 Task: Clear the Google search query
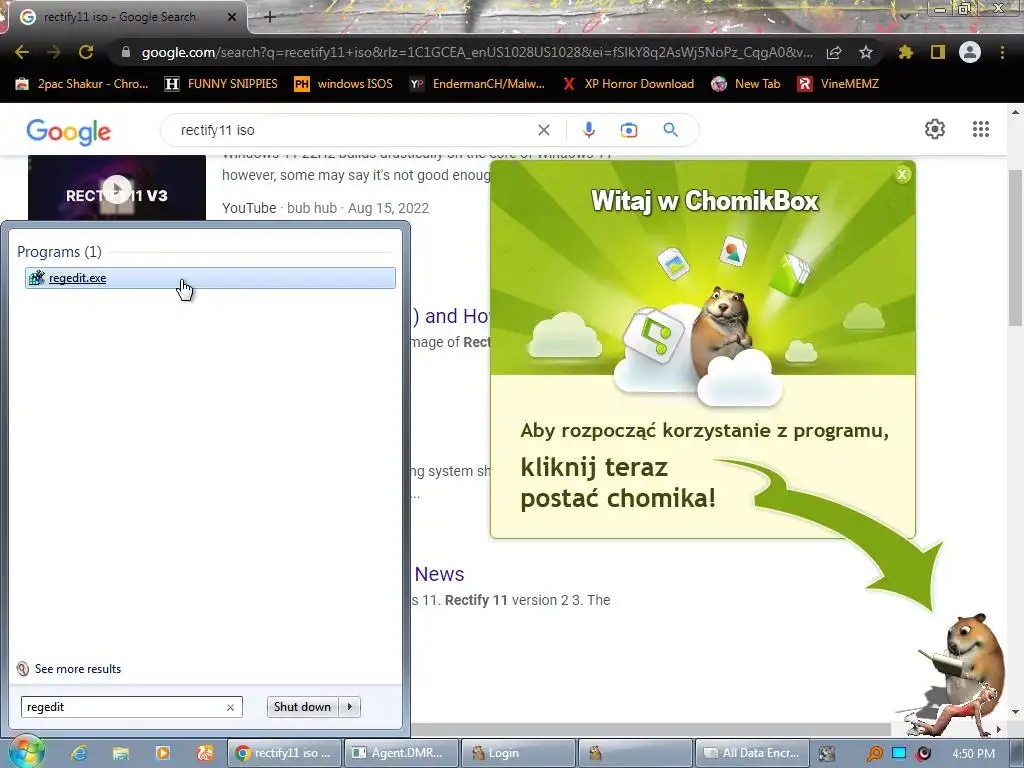point(543,130)
